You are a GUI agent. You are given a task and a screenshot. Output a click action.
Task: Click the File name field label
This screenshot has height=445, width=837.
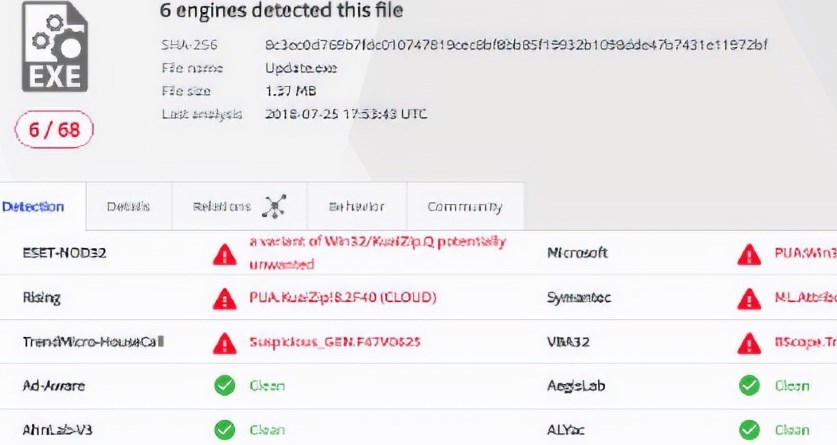[192, 68]
